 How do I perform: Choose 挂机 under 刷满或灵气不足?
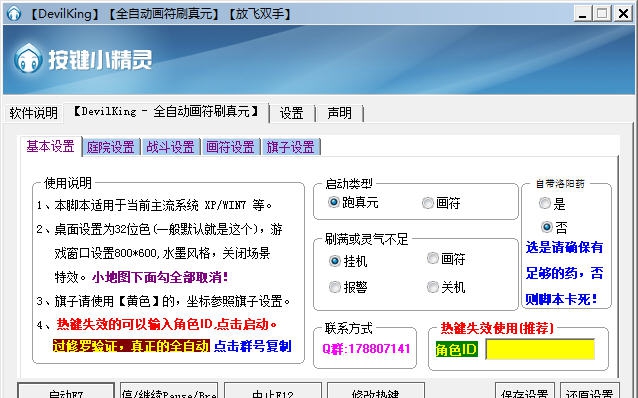347,260
